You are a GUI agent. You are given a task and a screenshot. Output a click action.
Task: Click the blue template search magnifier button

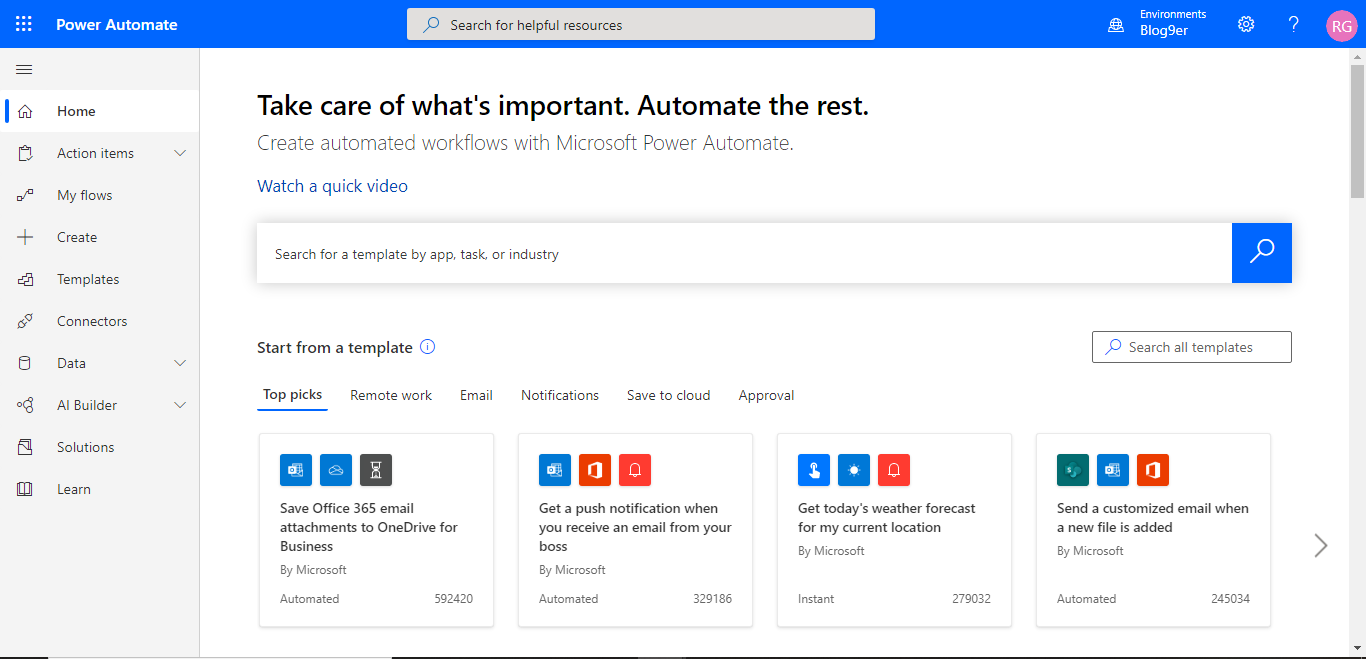pos(1262,253)
